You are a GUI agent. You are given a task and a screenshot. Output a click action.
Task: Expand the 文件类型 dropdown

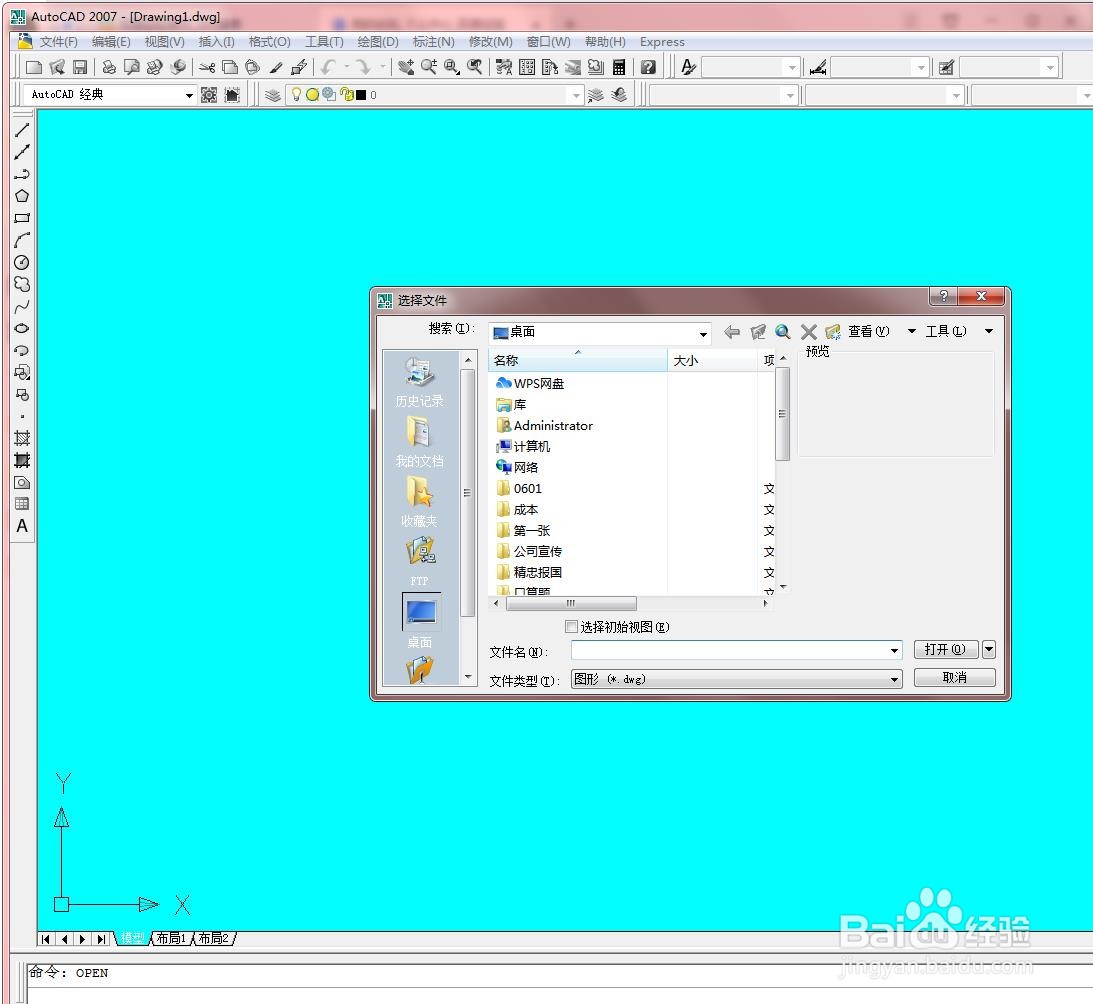(x=894, y=679)
